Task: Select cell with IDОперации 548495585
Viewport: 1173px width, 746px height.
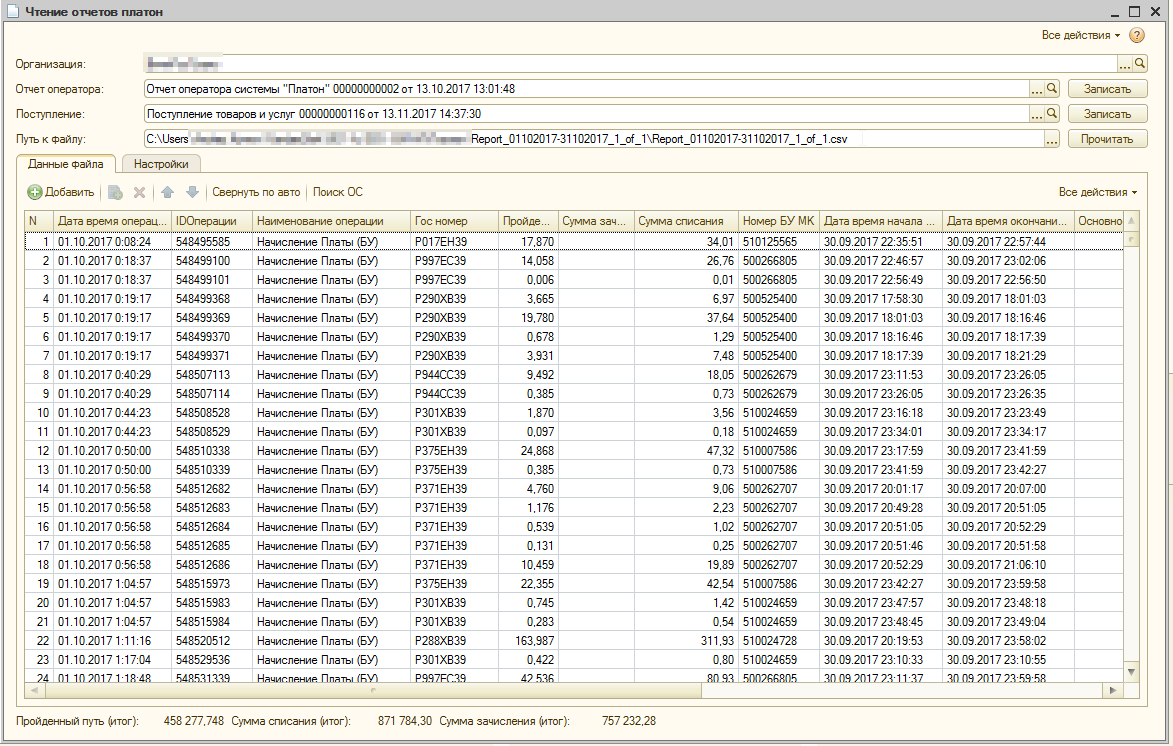Action: coord(212,242)
